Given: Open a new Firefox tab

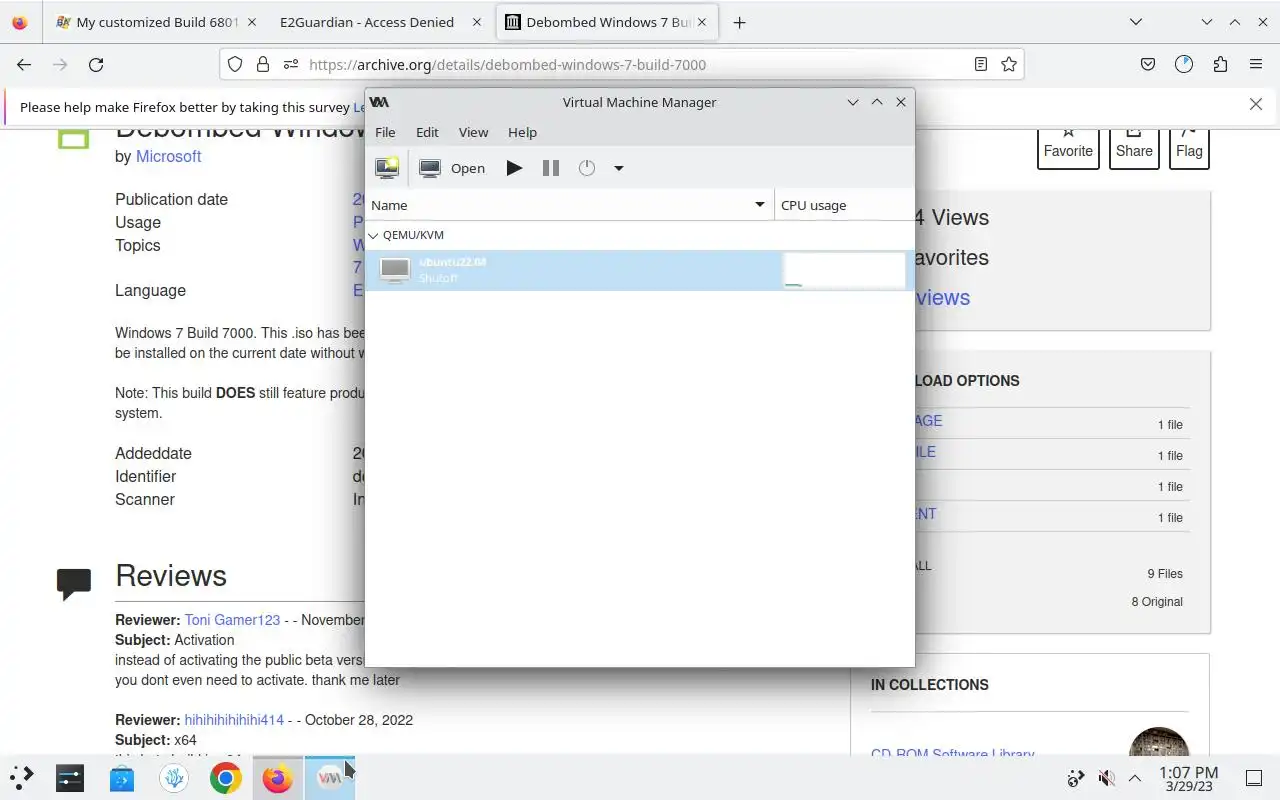Looking at the screenshot, I should point(739,22).
